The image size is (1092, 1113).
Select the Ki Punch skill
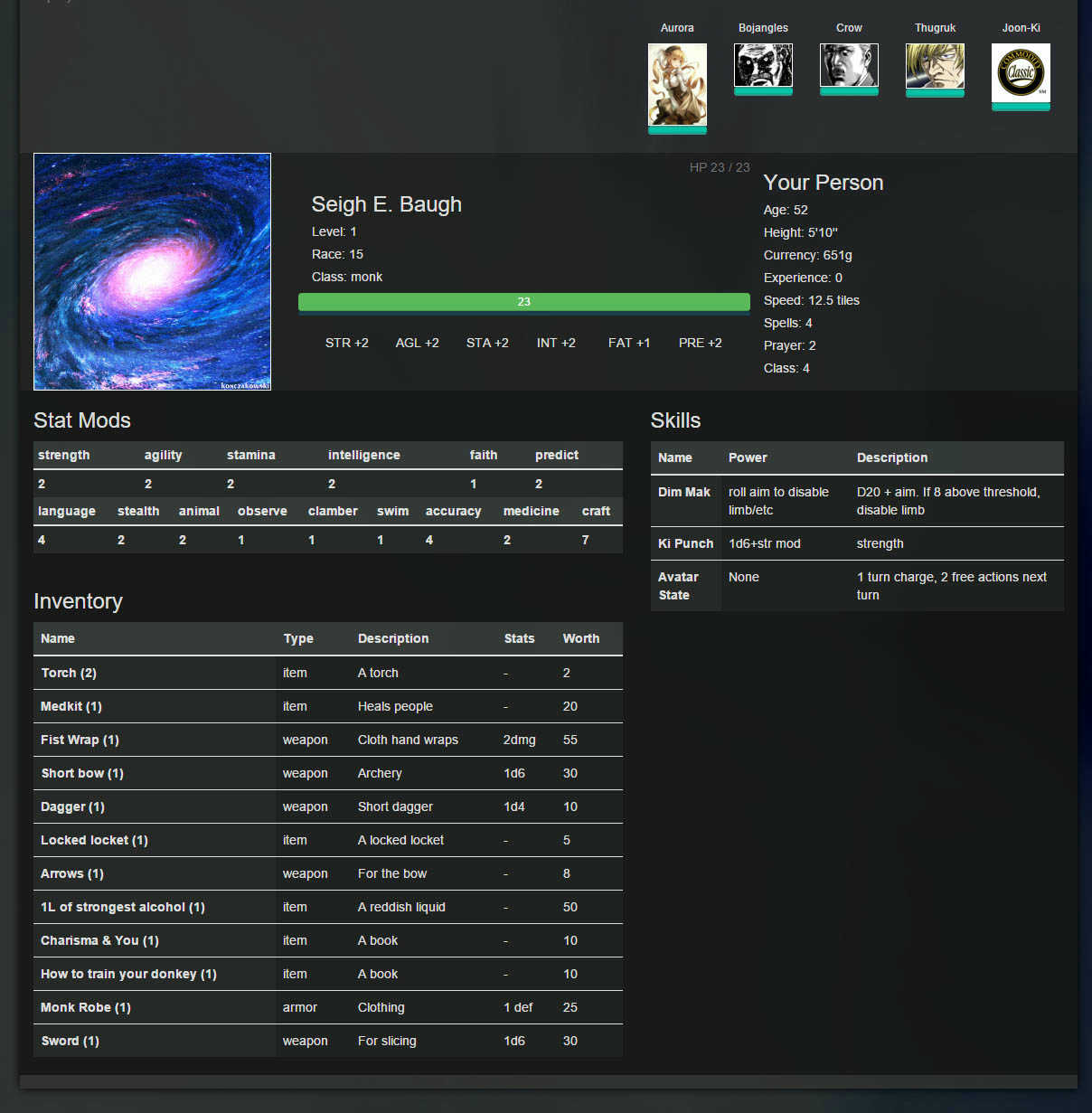(685, 543)
